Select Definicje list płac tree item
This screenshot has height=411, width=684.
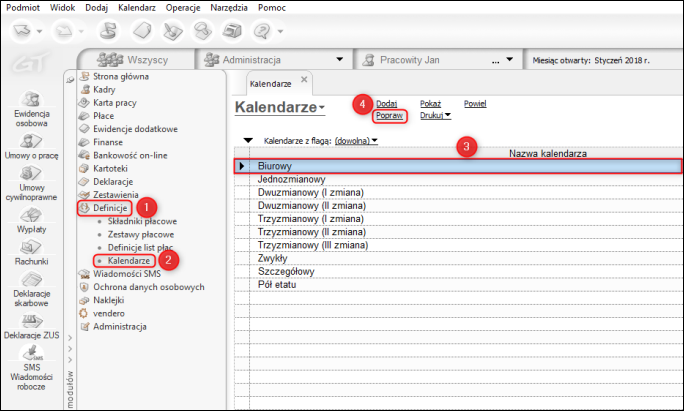(x=140, y=247)
